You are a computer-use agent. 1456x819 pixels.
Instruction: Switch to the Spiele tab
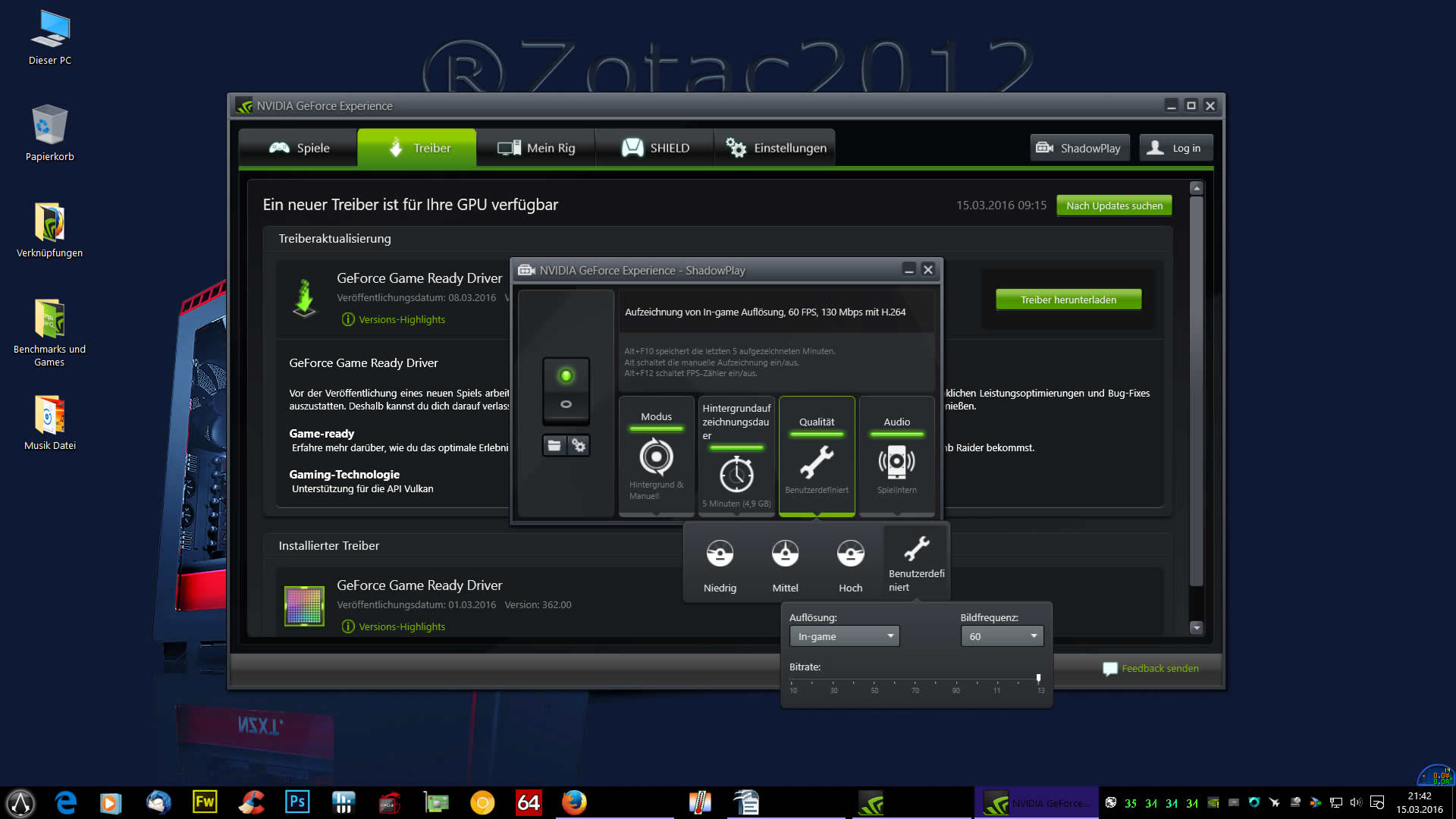point(299,148)
